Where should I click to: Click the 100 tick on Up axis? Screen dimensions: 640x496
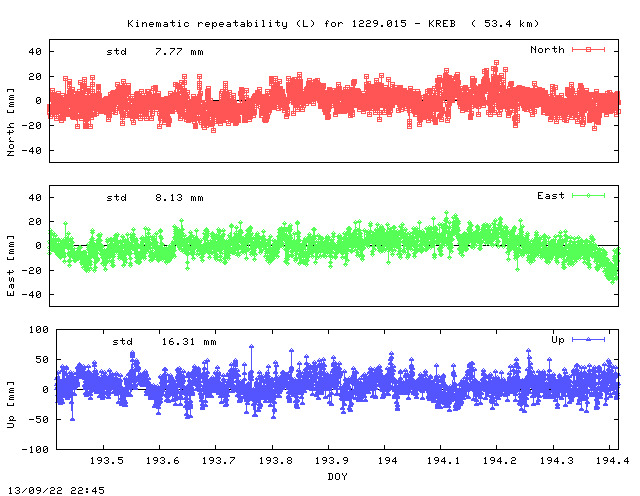coord(39,330)
